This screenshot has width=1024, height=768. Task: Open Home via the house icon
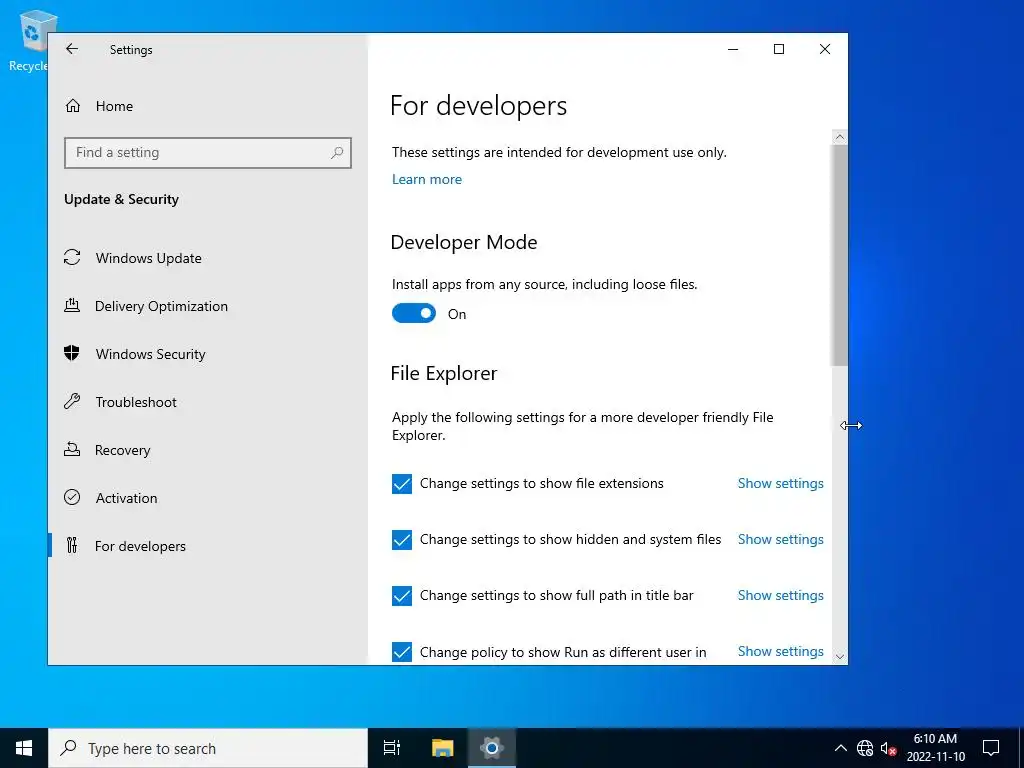click(72, 106)
